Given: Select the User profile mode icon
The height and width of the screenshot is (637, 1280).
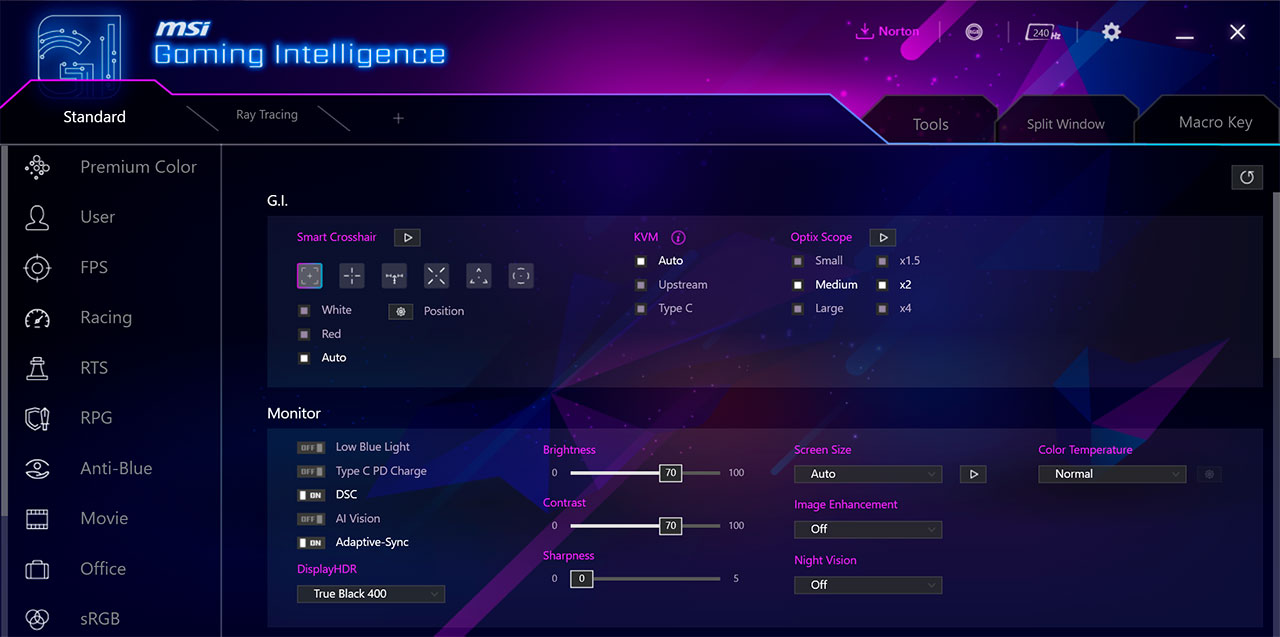Looking at the screenshot, I should (x=37, y=217).
